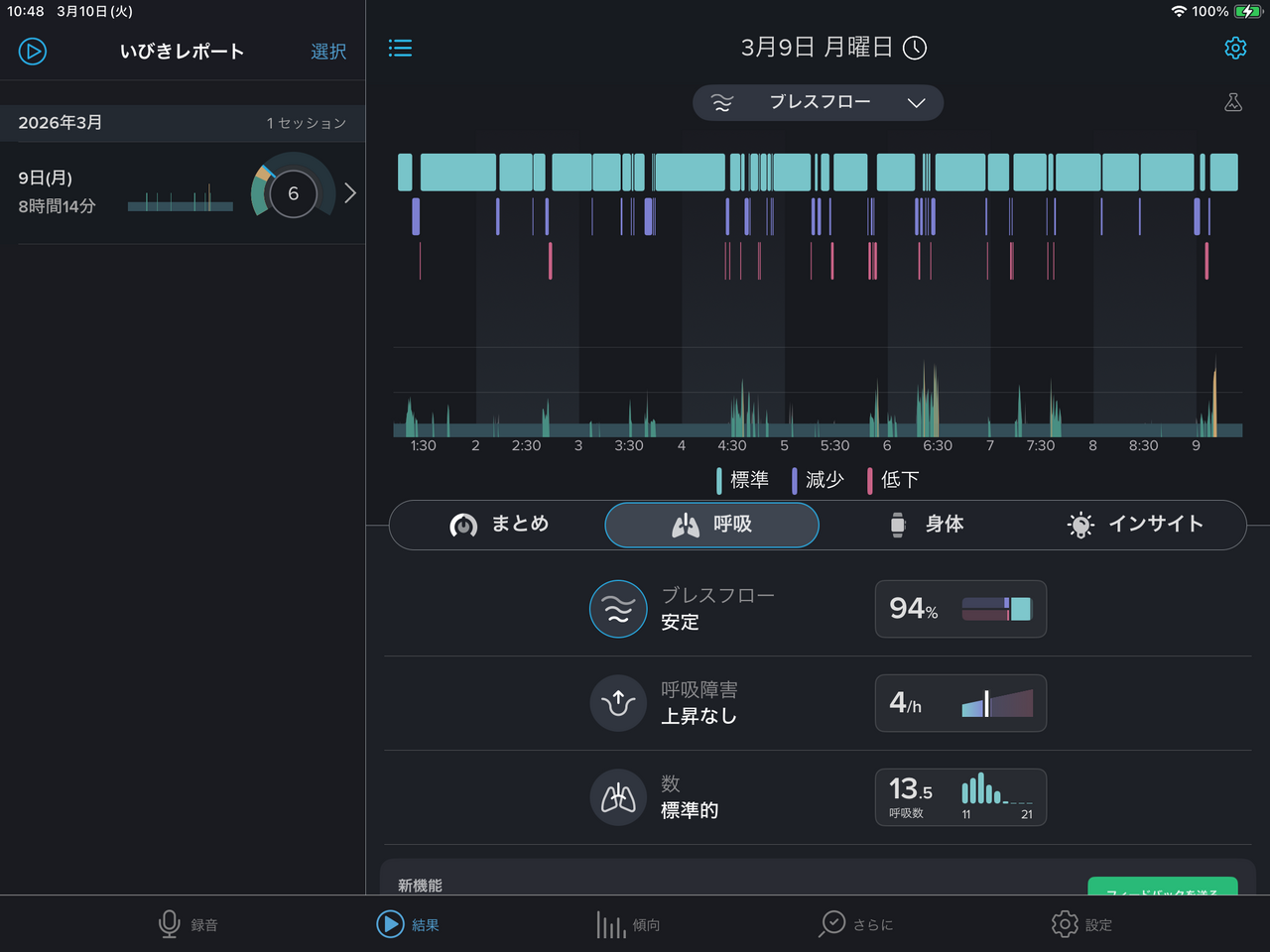Switch to the まとめ tab
The height and width of the screenshot is (952, 1270).
[499, 525]
